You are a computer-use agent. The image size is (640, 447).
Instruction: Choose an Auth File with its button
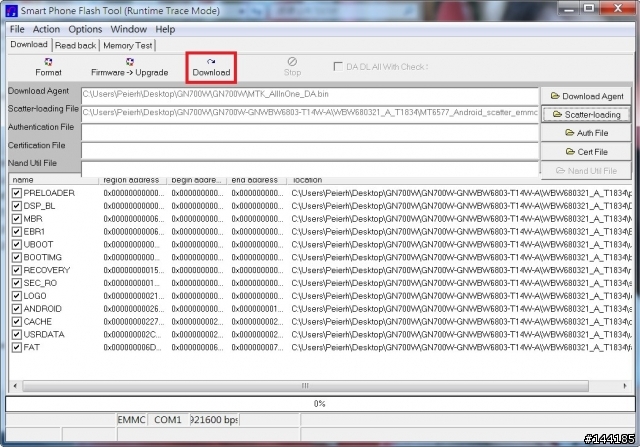(x=586, y=133)
